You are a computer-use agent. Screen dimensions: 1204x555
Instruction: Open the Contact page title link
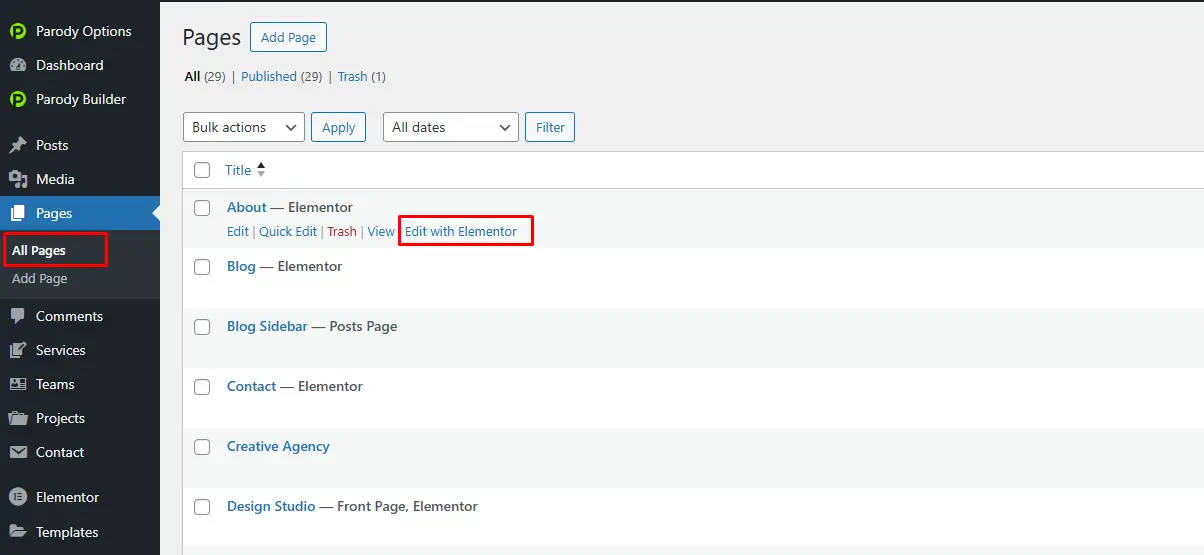[x=251, y=387]
